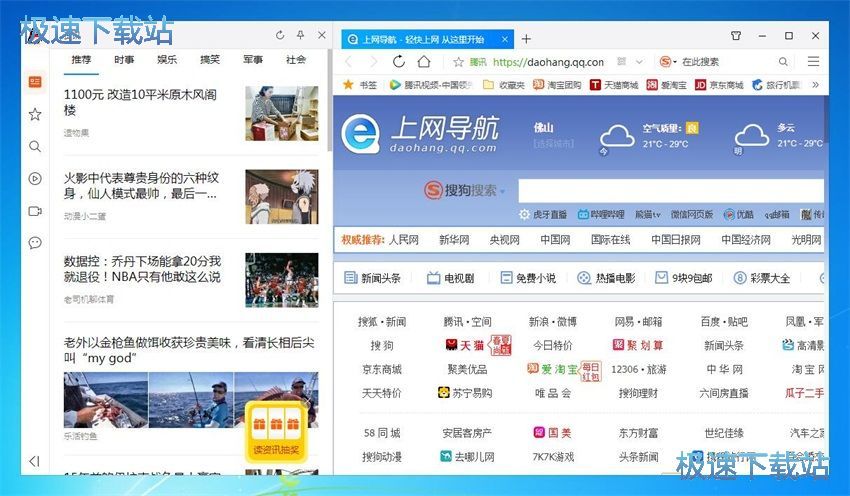Open 收藏夹 folder in bookmarks bar

pyautogui.click(x=504, y=85)
